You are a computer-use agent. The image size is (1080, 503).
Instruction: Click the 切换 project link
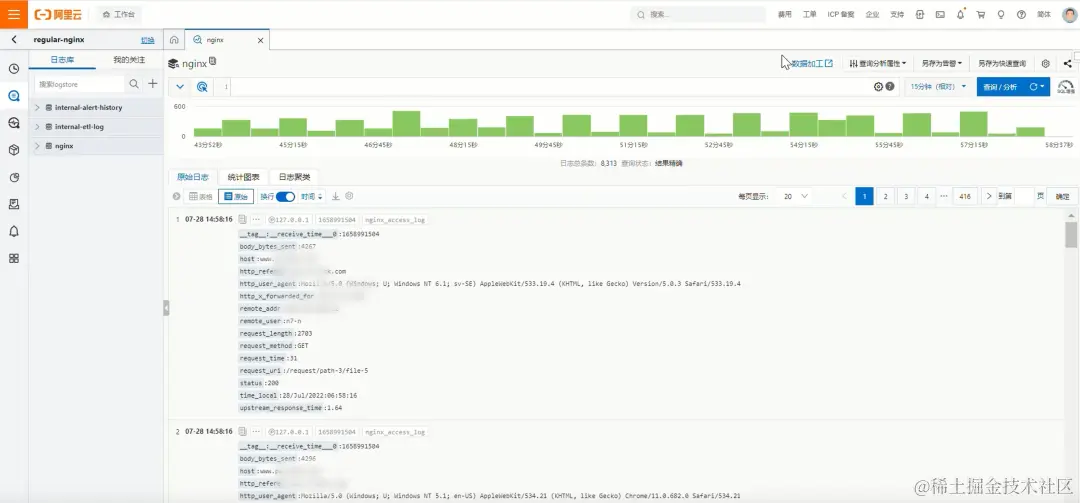click(147, 40)
